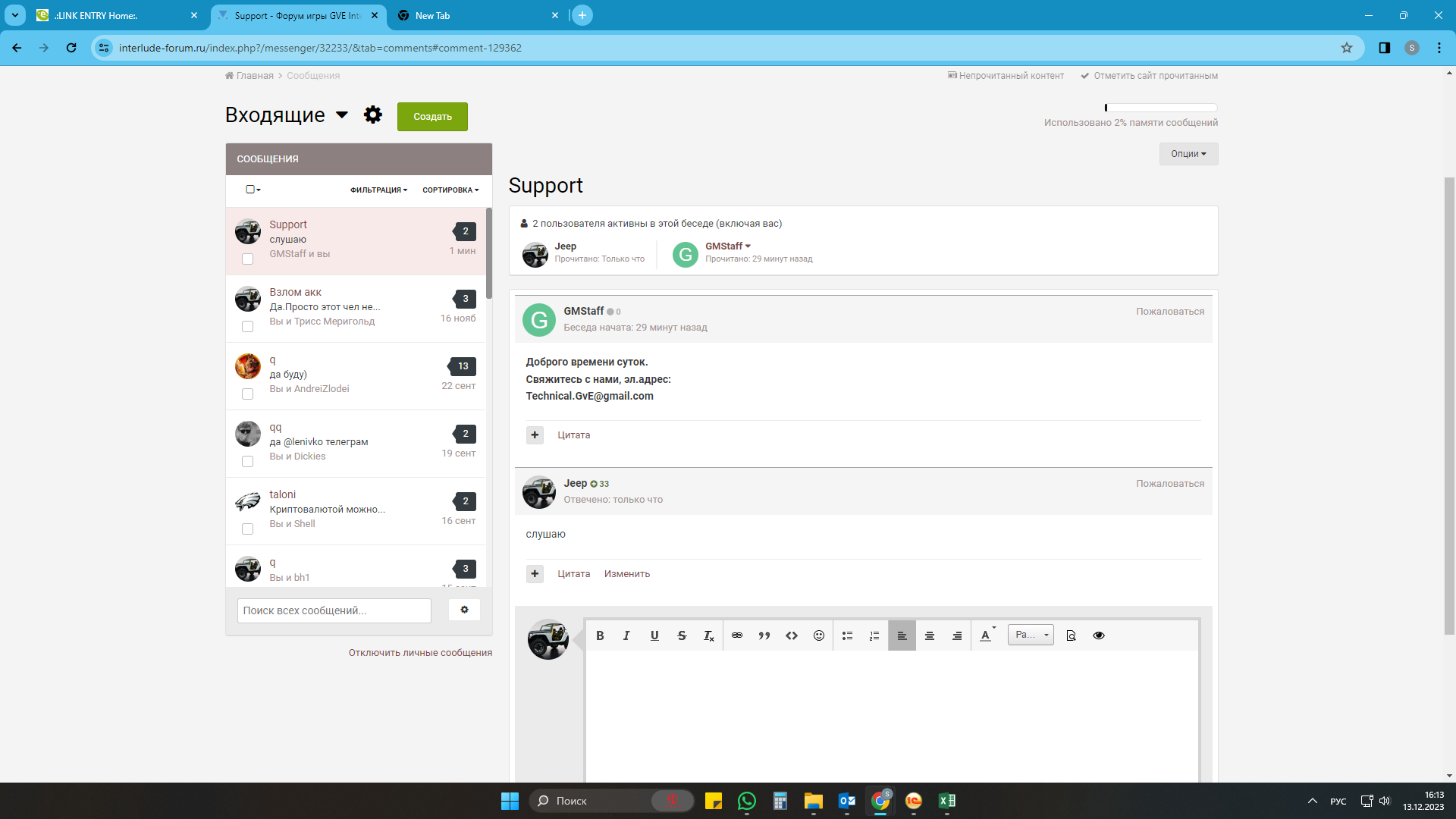Tick the checkbox for the taloni conversation

point(247,529)
